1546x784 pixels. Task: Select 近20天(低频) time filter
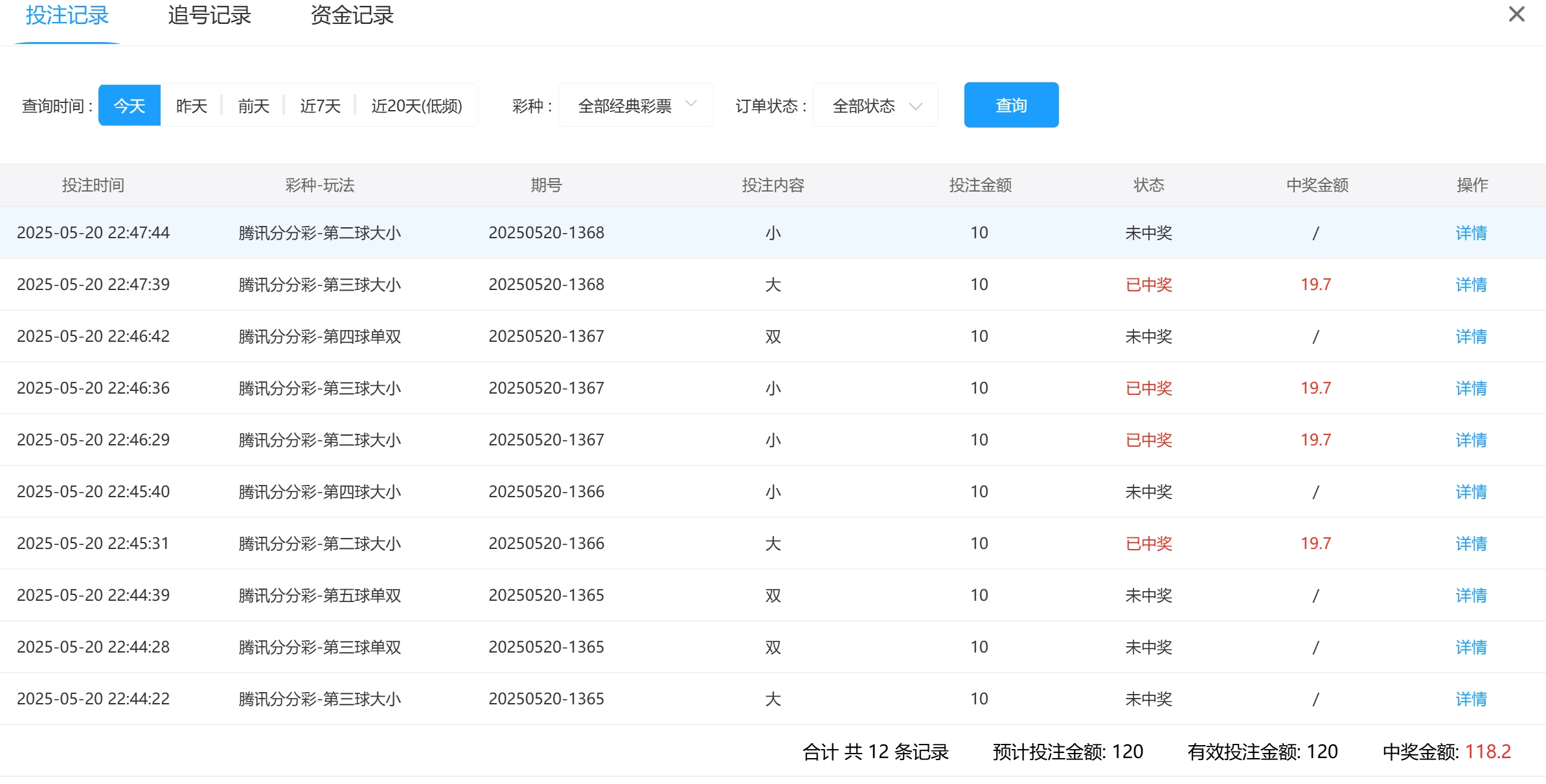416,106
